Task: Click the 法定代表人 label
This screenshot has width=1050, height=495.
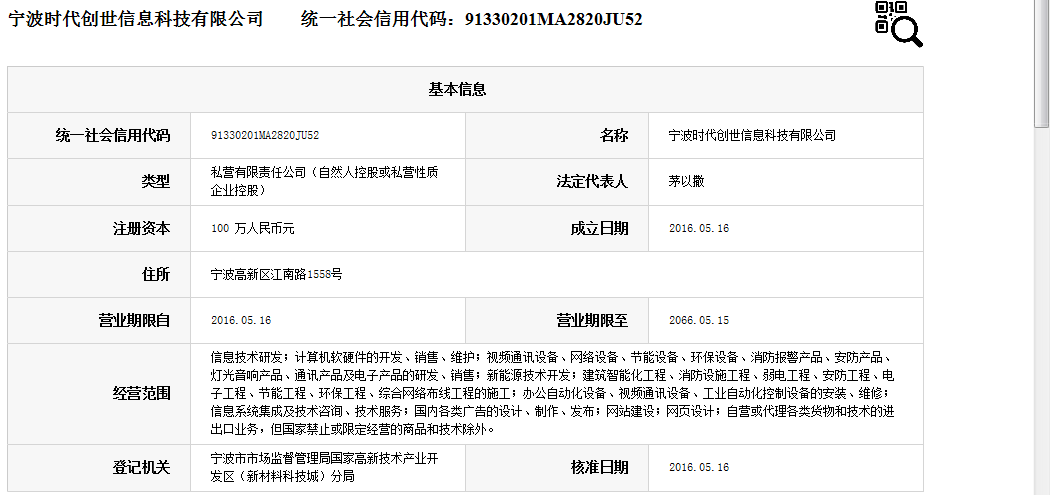Action: pos(592,182)
